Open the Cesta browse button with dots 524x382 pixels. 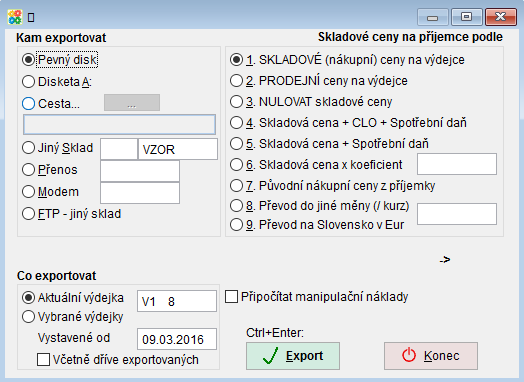click(132, 103)
